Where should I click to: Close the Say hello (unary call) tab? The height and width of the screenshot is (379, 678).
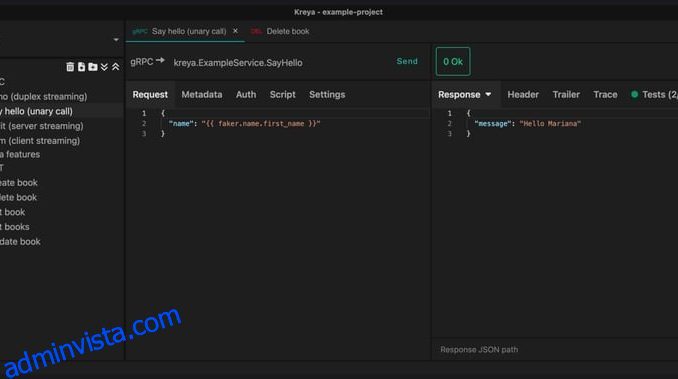[x=235, y=31]
